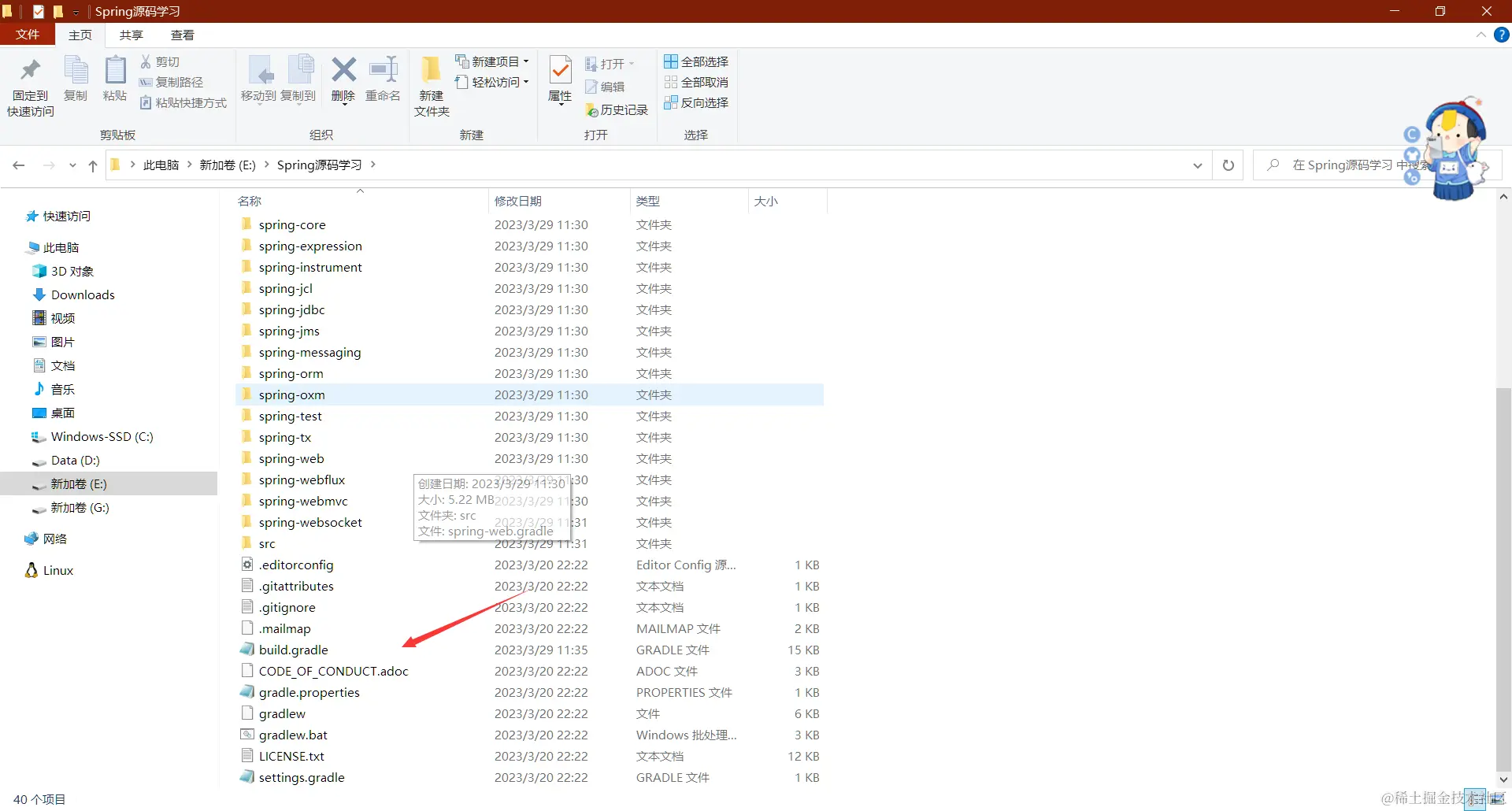This screenshot has height=811, width=1512.
Task: Select build.gradle file icon
Action: [x=247, y=650]
